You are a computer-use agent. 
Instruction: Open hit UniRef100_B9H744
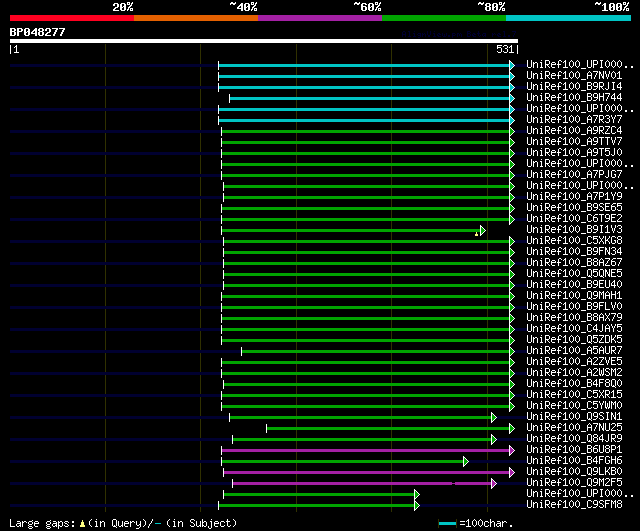tap(574, 98)
